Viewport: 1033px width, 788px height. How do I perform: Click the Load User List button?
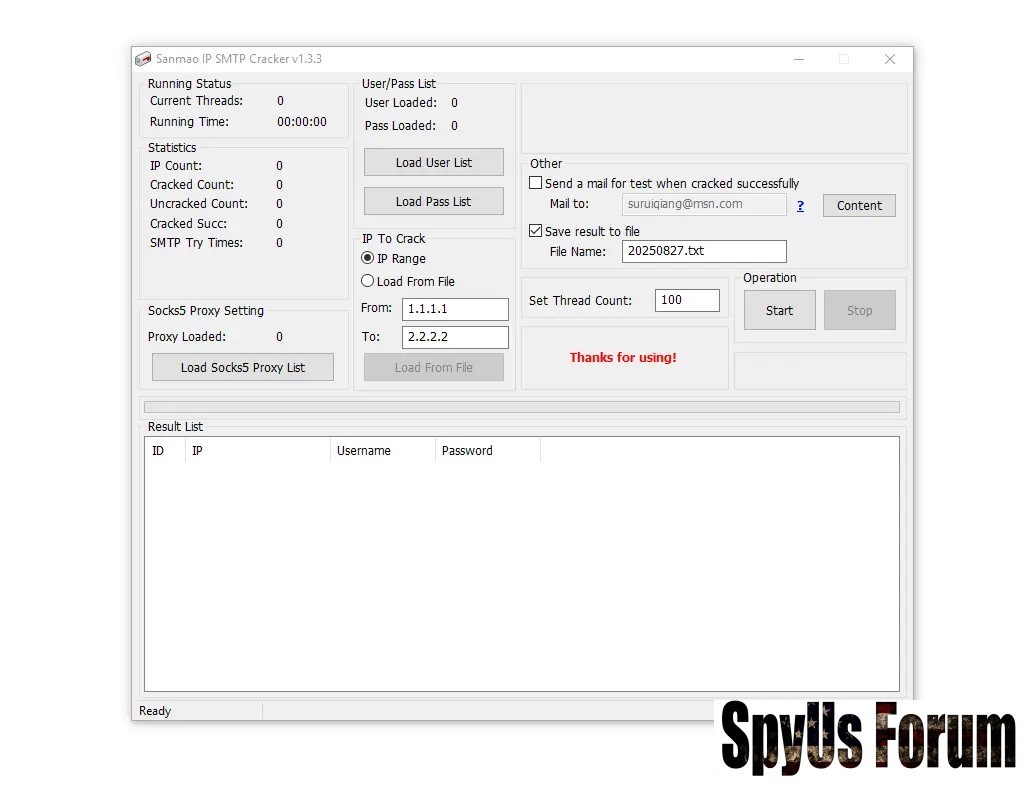[x=433, y=162]
